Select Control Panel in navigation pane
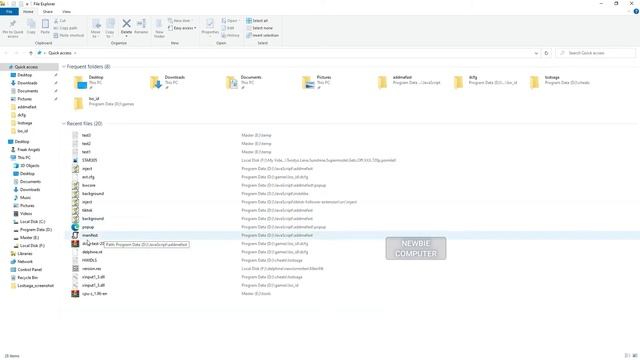The height and width of the screenshot is (360, 640). point(29,270)
